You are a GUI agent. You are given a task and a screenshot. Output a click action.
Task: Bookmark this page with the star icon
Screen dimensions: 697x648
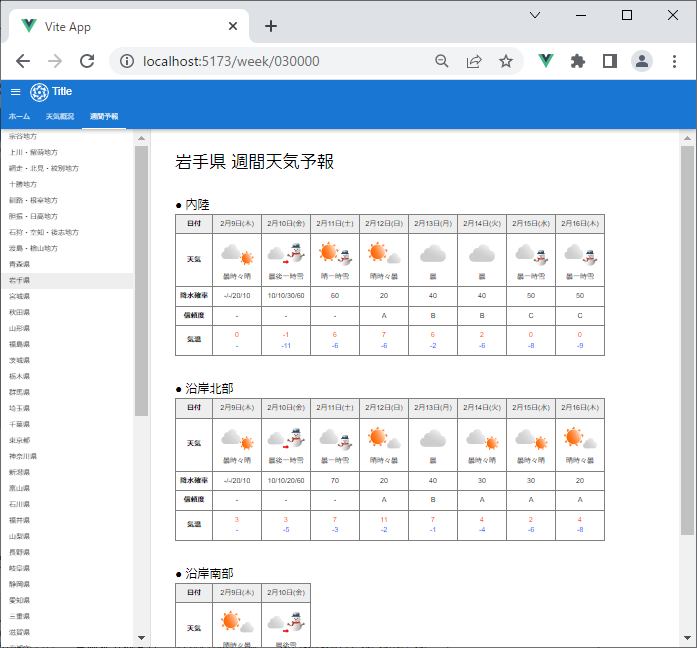coord(506,61)
